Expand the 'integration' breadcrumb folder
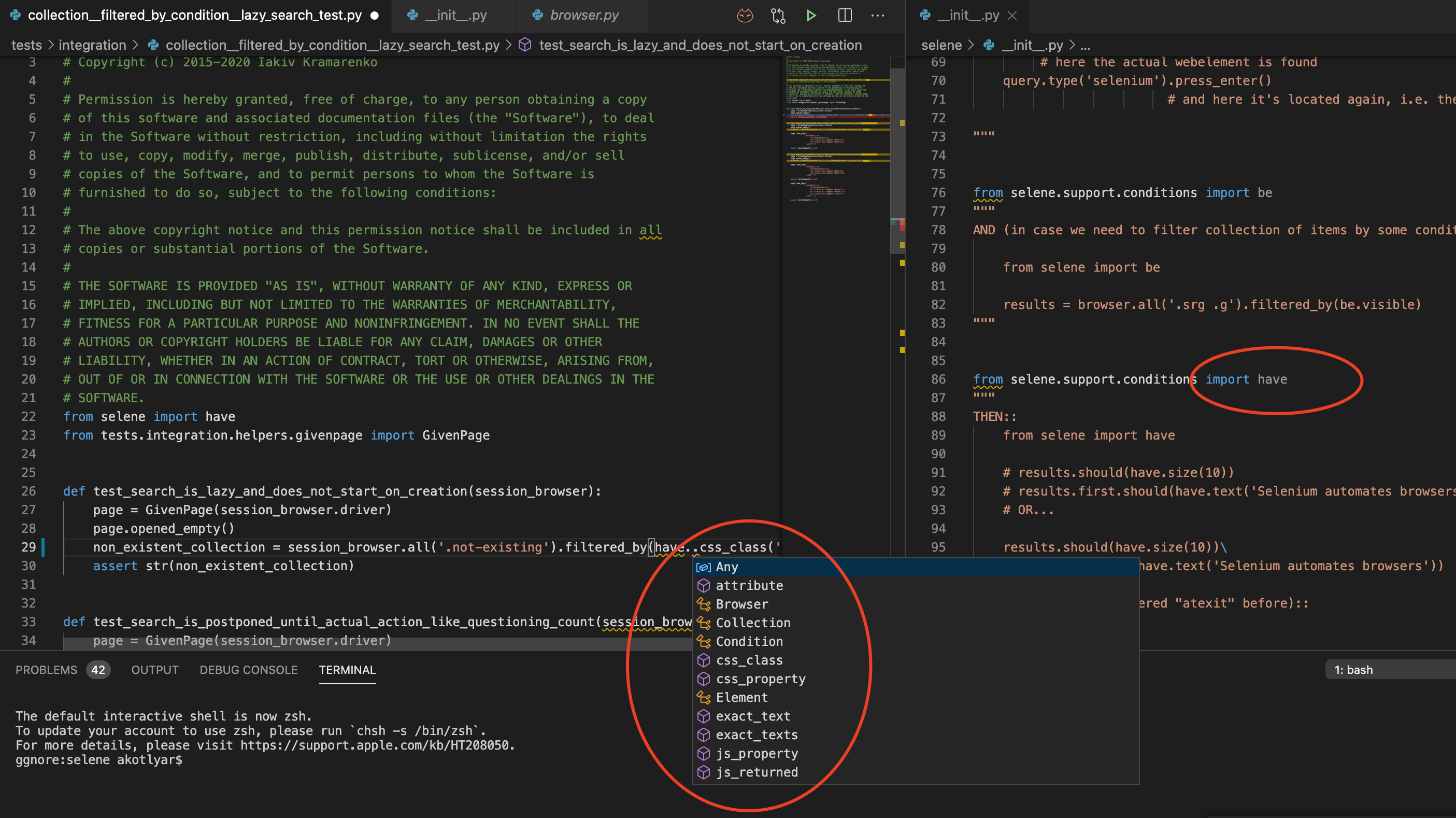 (x=92, y=45)
